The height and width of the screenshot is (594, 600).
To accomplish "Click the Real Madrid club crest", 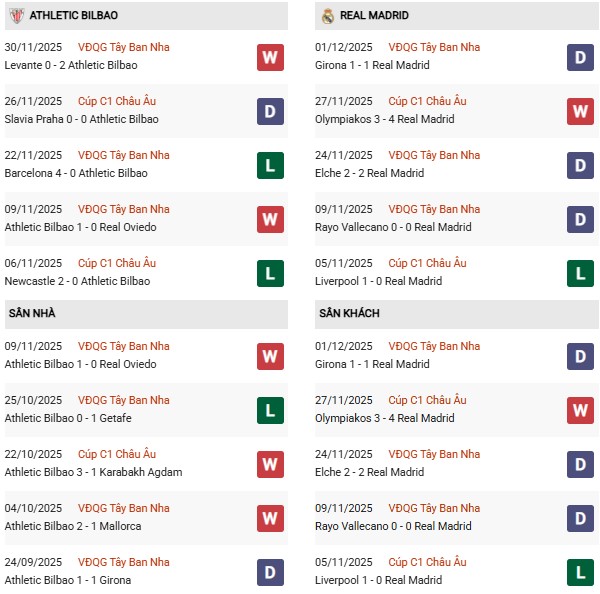I will click(x=328, y=16).
